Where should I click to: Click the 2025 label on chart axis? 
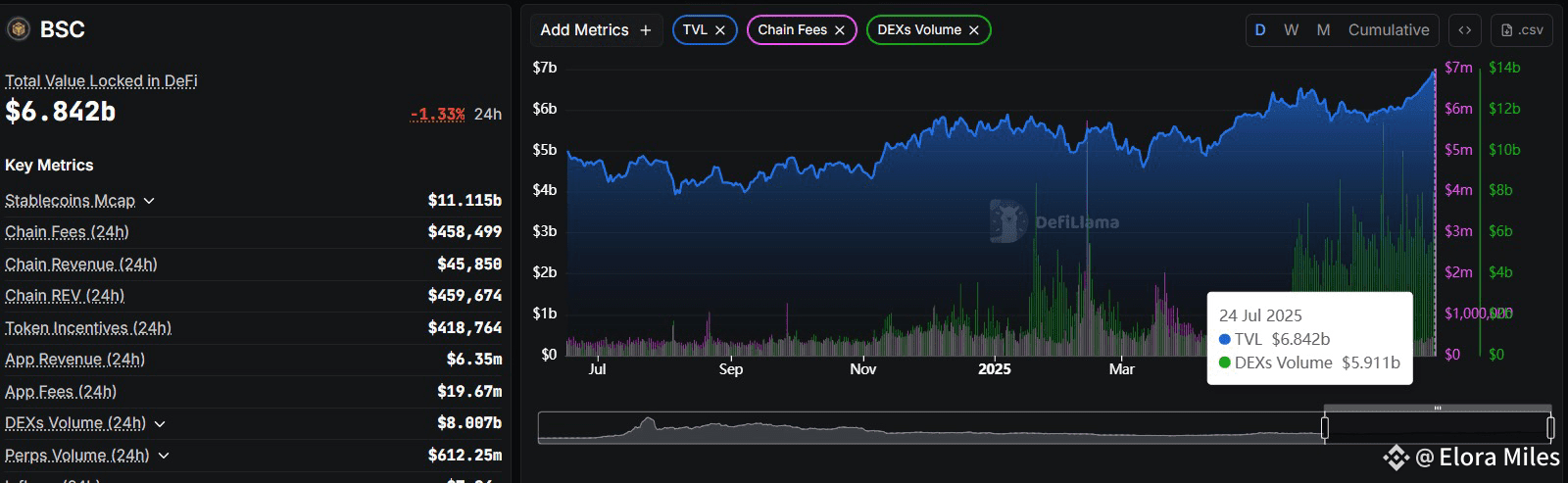[x=994, y=369]
